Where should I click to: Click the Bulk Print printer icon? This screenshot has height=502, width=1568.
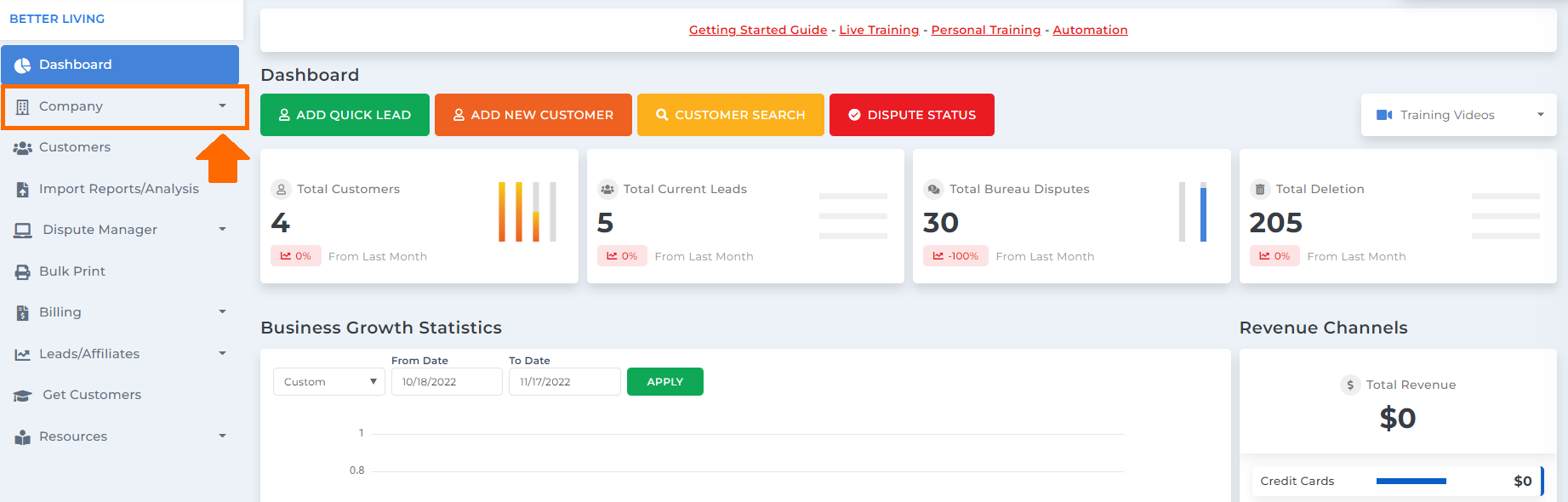click(23, 272)
